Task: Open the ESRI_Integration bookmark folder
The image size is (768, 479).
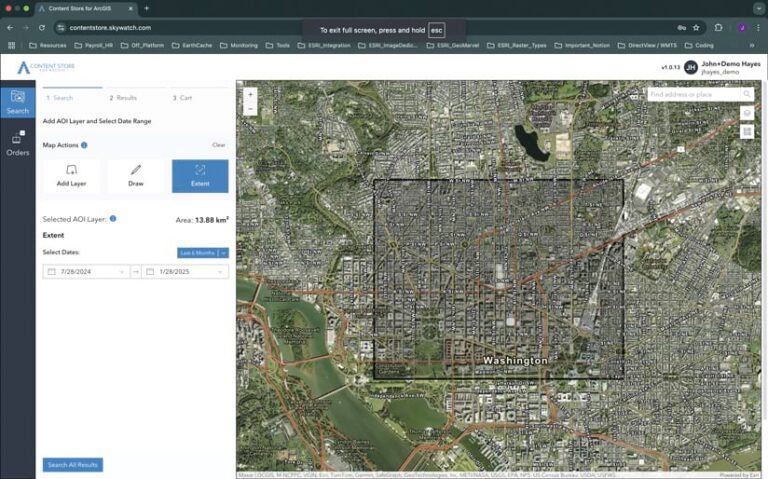Action: pyautogui.click(x=324, y=46)
